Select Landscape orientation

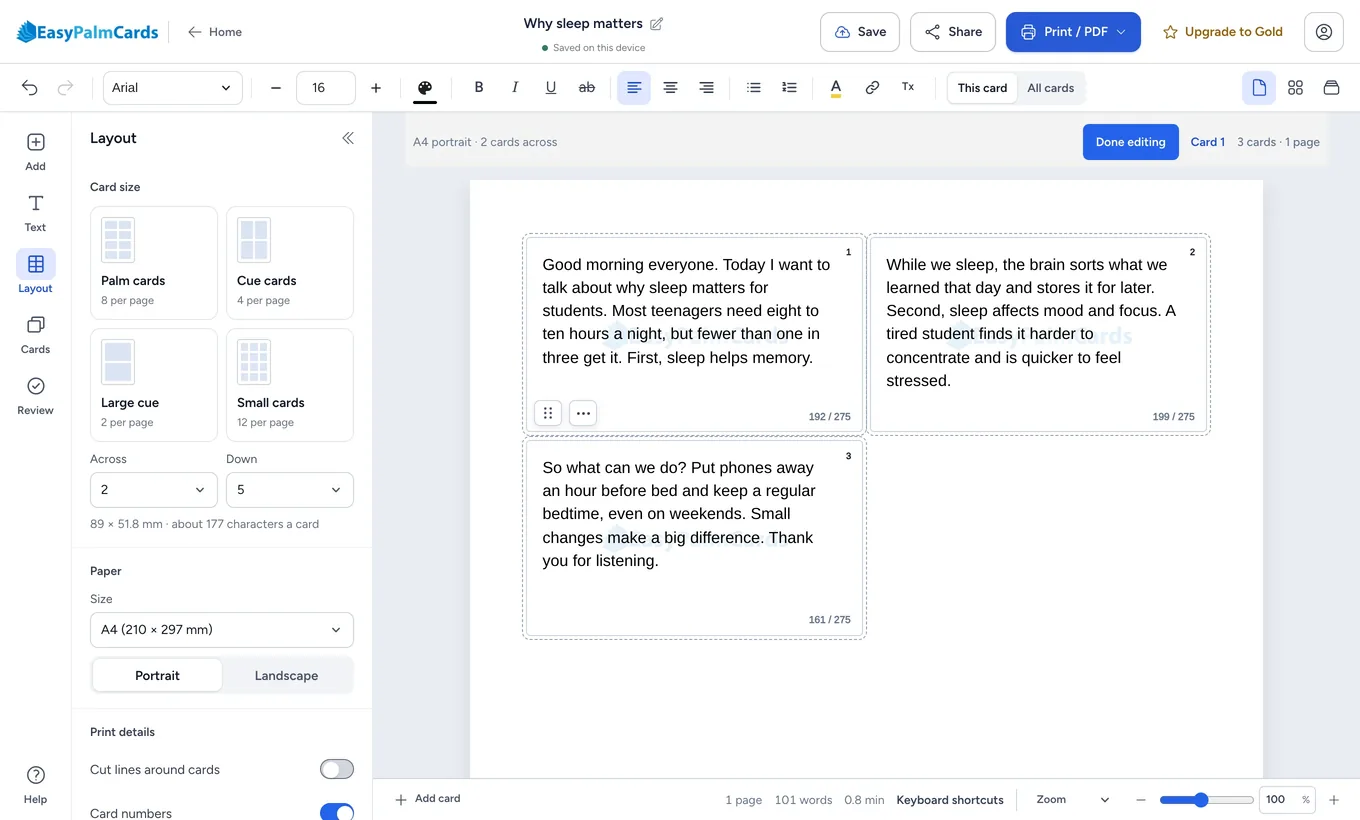pyautogui.click(x=286, y=676)
